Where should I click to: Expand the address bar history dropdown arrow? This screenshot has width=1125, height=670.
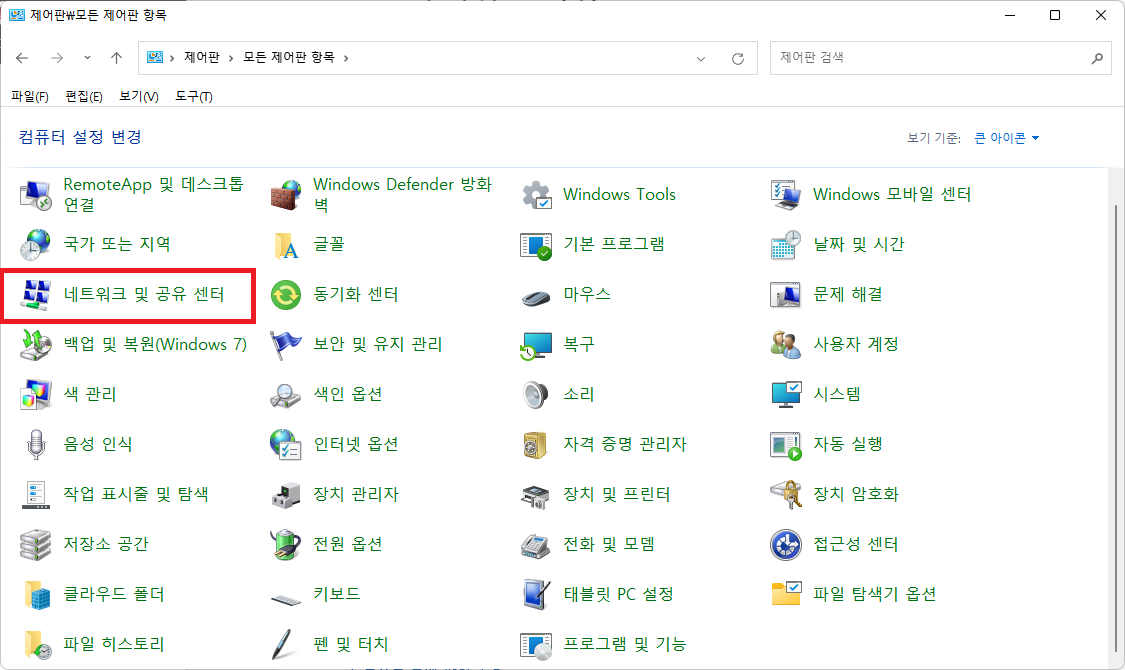(x=701, y=59)
